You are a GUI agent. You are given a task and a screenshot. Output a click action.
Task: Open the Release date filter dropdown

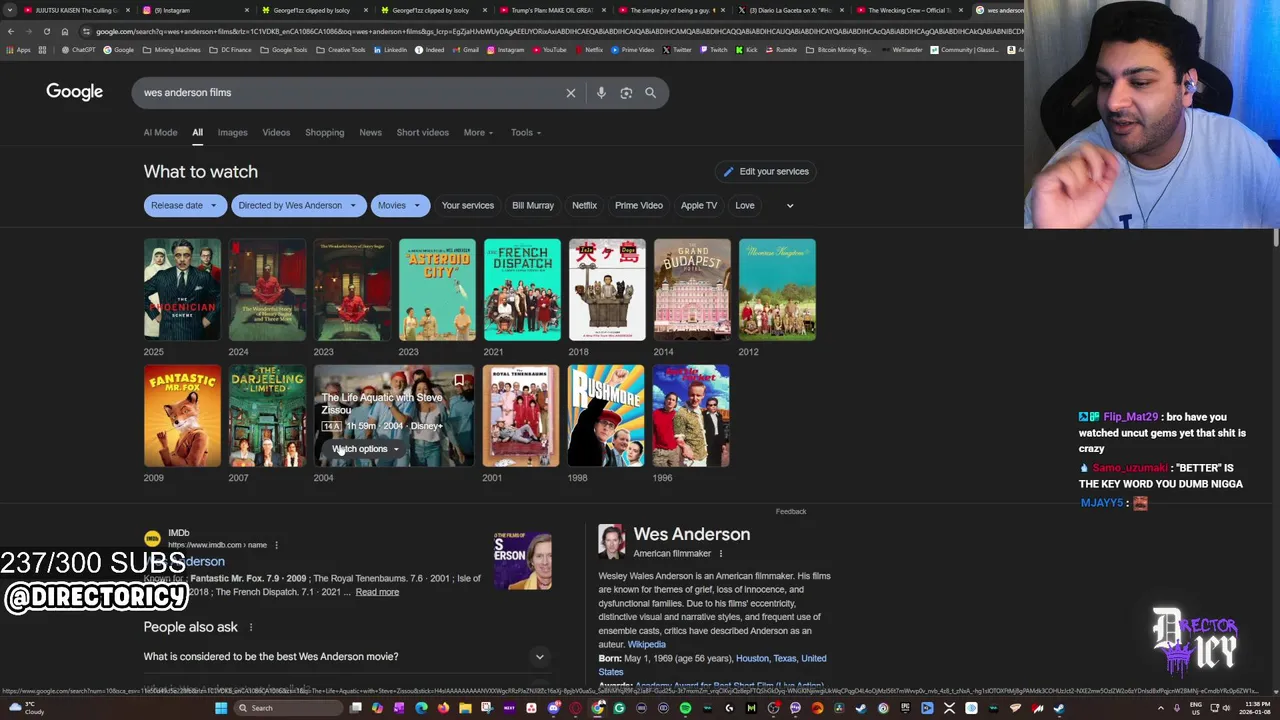pyautogui.click(x=185, y=206)
